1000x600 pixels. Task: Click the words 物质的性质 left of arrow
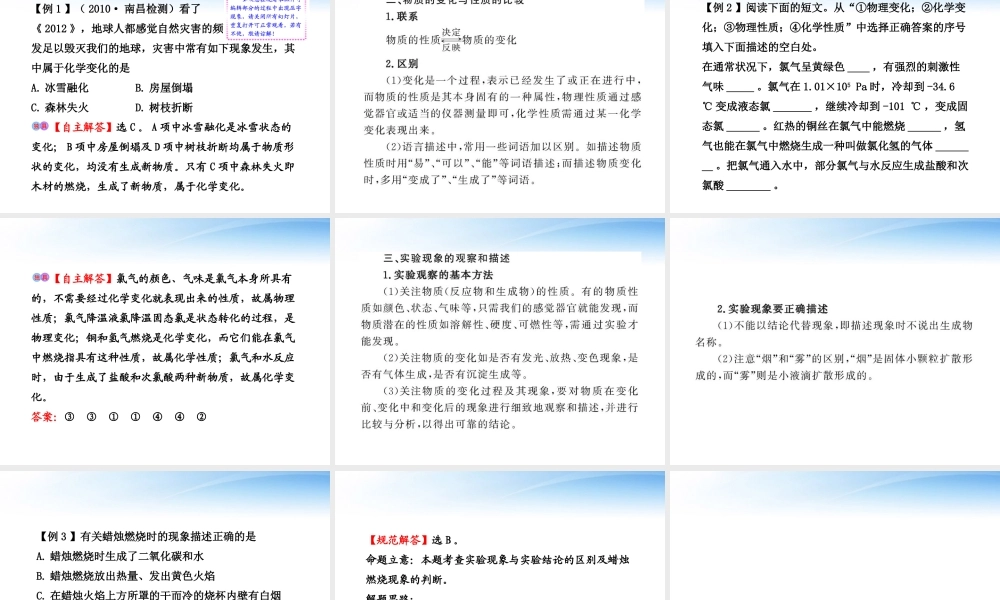(413, 40)
